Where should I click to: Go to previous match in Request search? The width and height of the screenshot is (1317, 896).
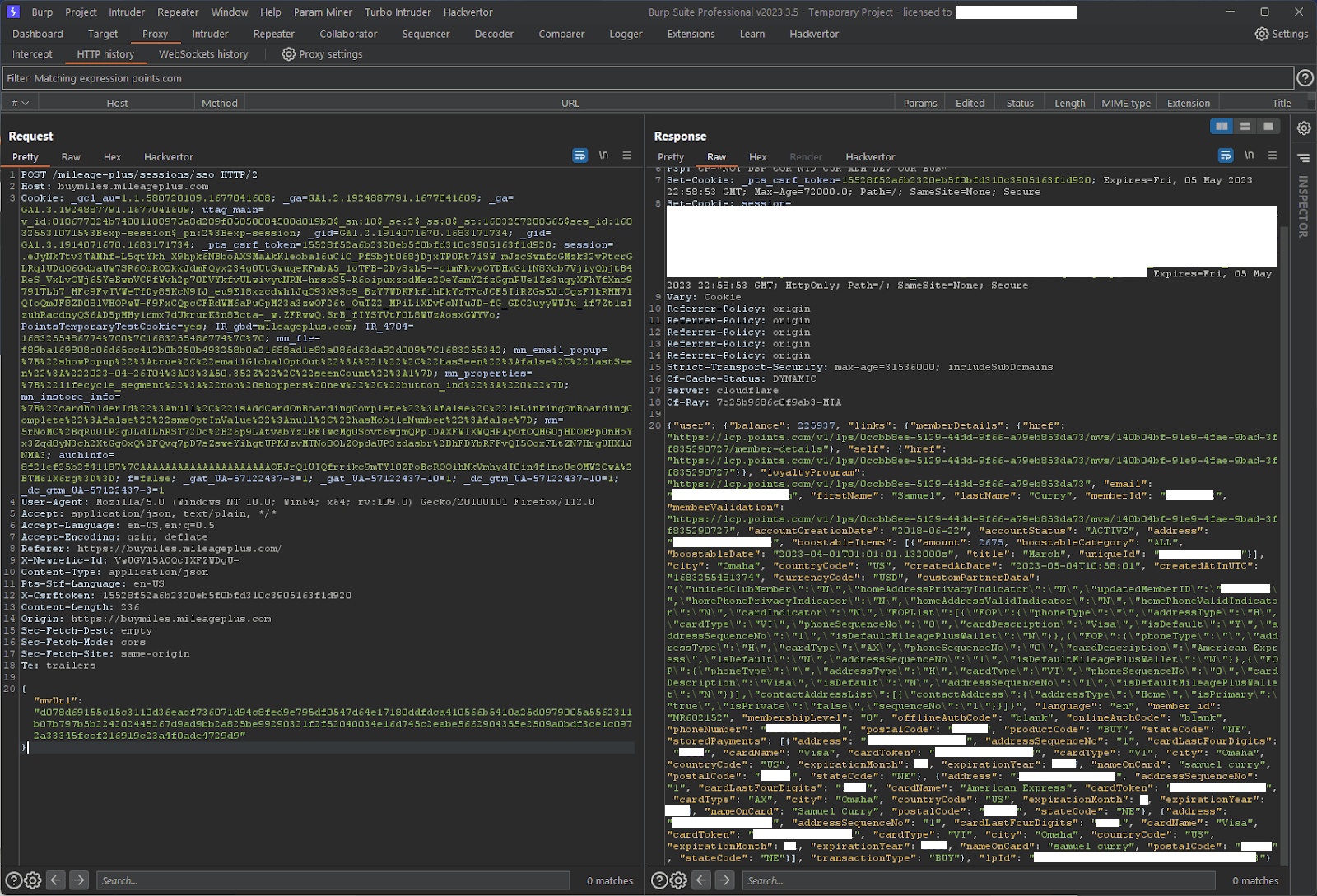click(x=56, y=880)
